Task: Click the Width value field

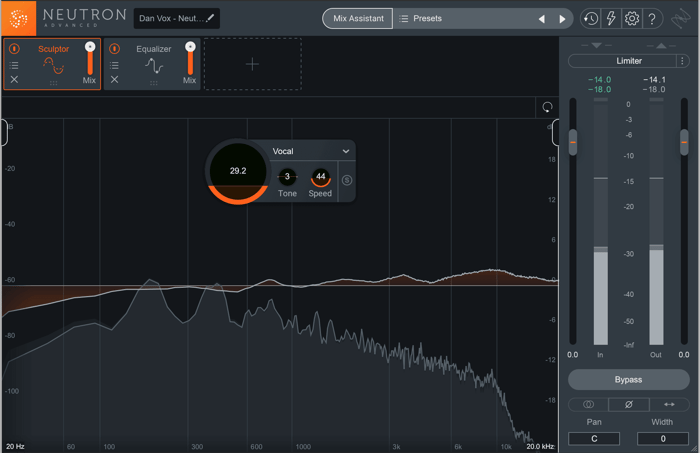Action: pyautogui.click(x=662, y=439)
